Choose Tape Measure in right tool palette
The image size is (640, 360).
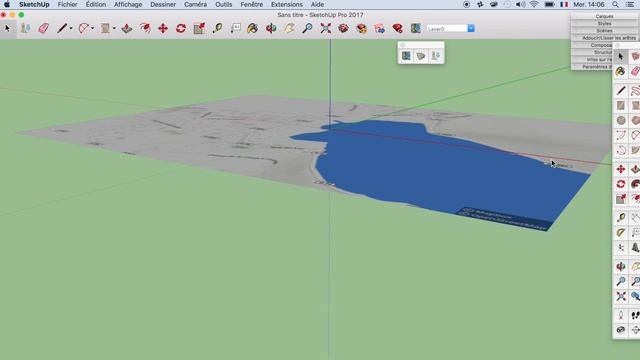(x=621, y=218)
